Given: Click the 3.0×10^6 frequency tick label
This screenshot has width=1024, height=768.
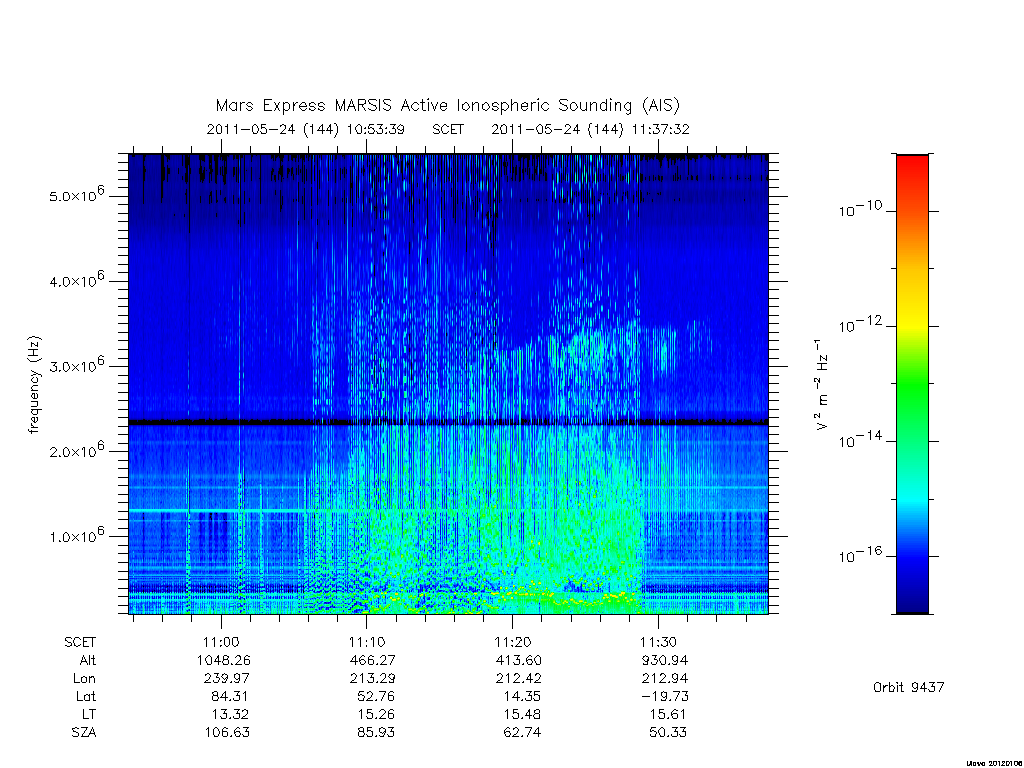Looking at the screenshot, I should (76, 365).
